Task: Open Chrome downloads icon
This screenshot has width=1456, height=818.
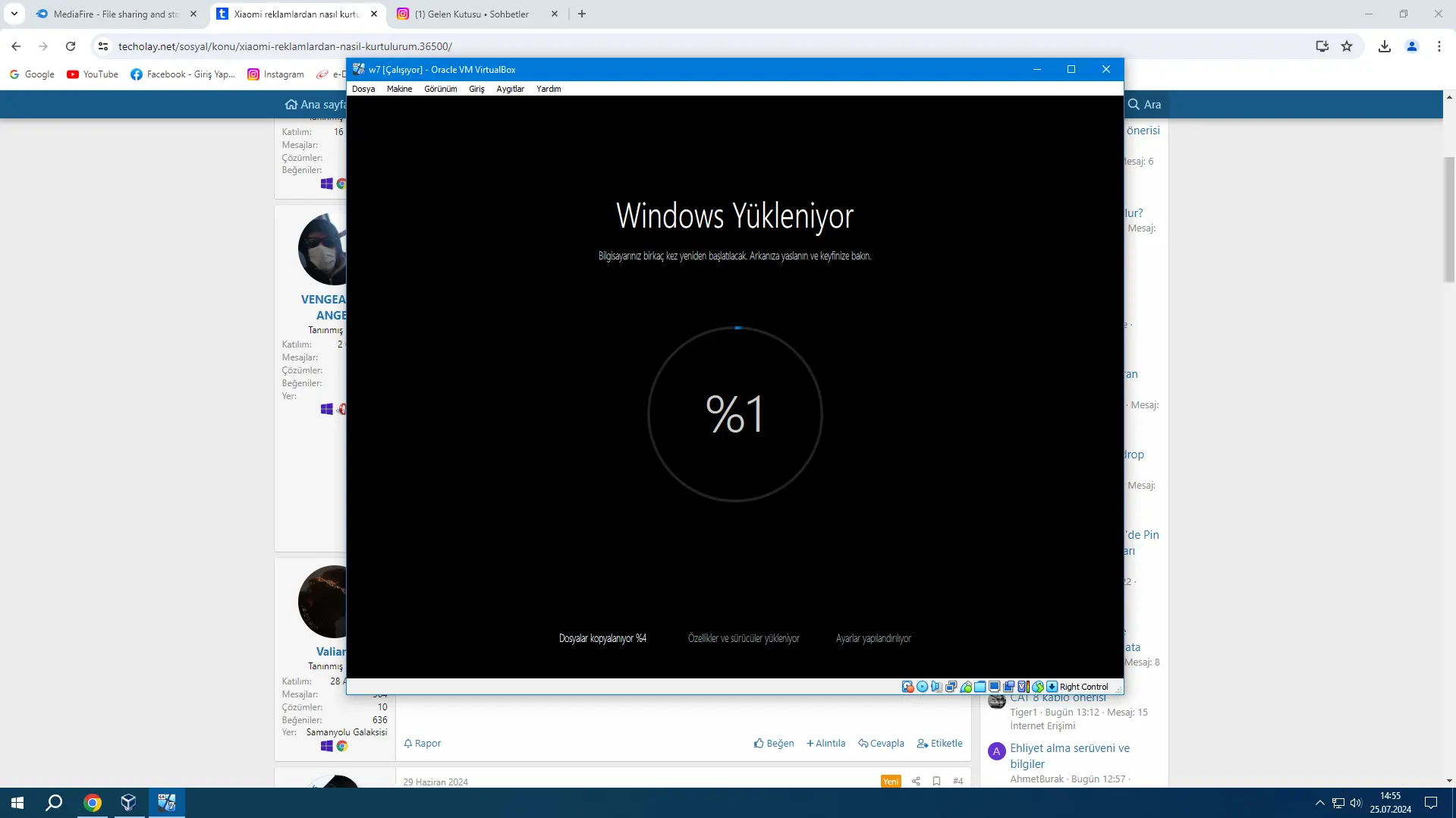Action: [x=1385, y=46]
